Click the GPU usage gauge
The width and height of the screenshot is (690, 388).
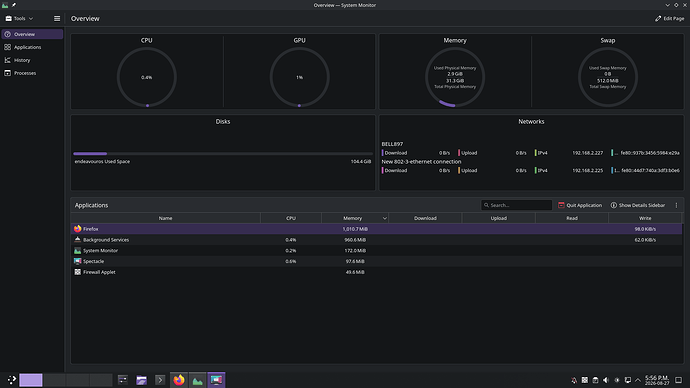point(299,77)
